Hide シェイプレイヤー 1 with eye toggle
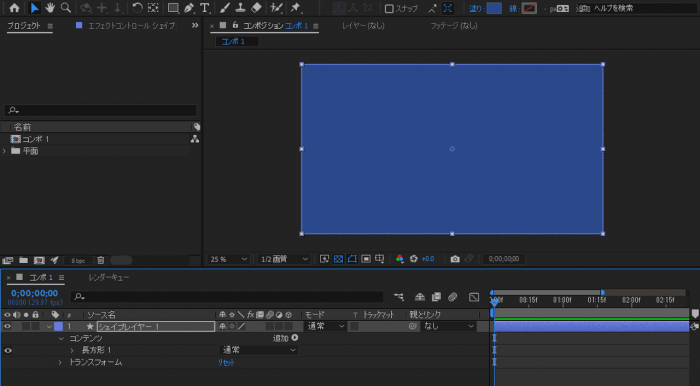 7,327
